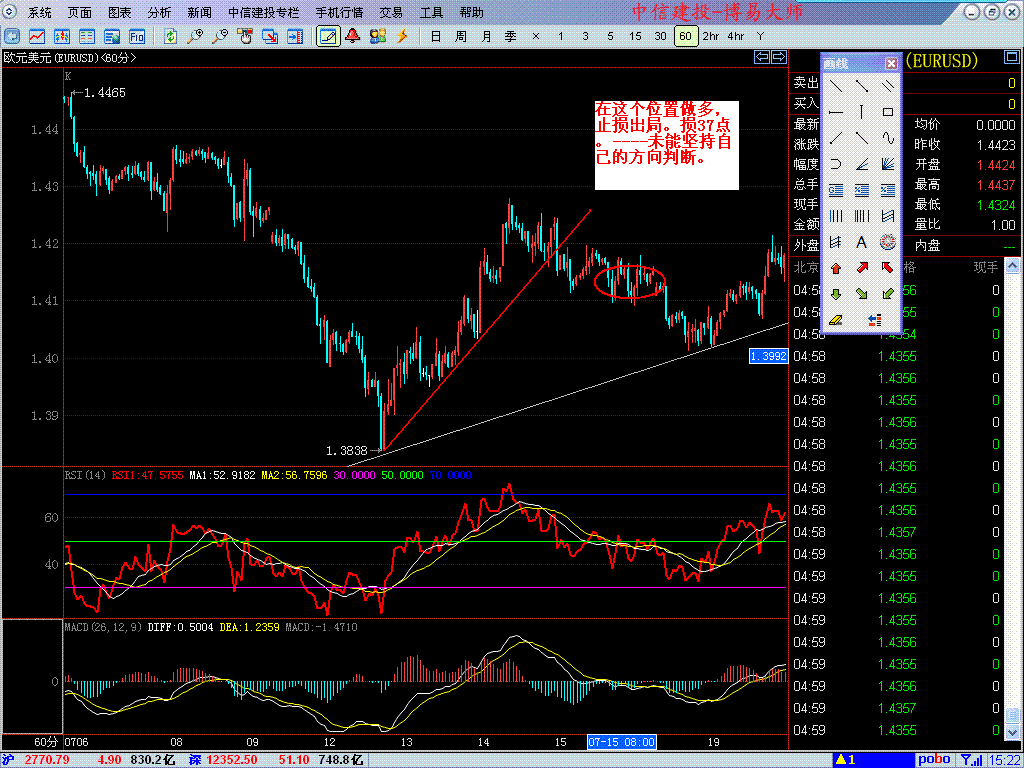Open the 交易 menu
This screenshot has height=768, width=1024.
click(391, 12)
